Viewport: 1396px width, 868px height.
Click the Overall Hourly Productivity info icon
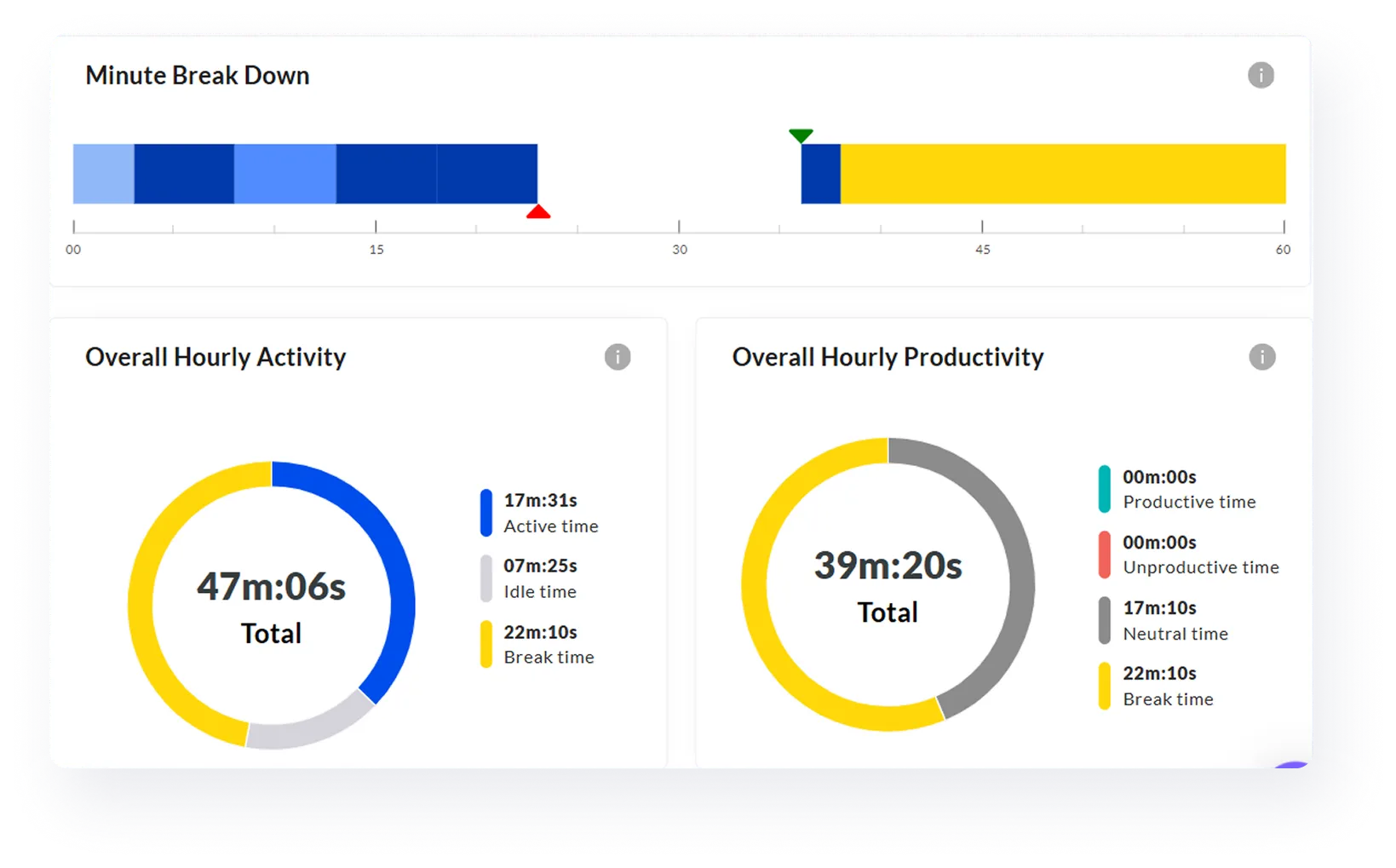pyautogui.click(x=1261, y=357)
